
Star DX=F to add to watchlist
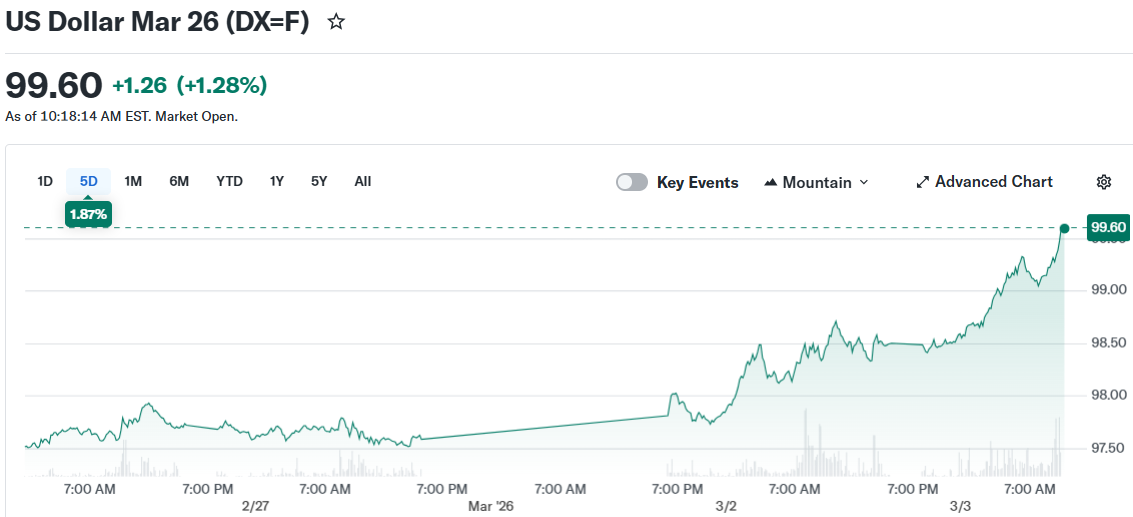(x=336, y=22)
